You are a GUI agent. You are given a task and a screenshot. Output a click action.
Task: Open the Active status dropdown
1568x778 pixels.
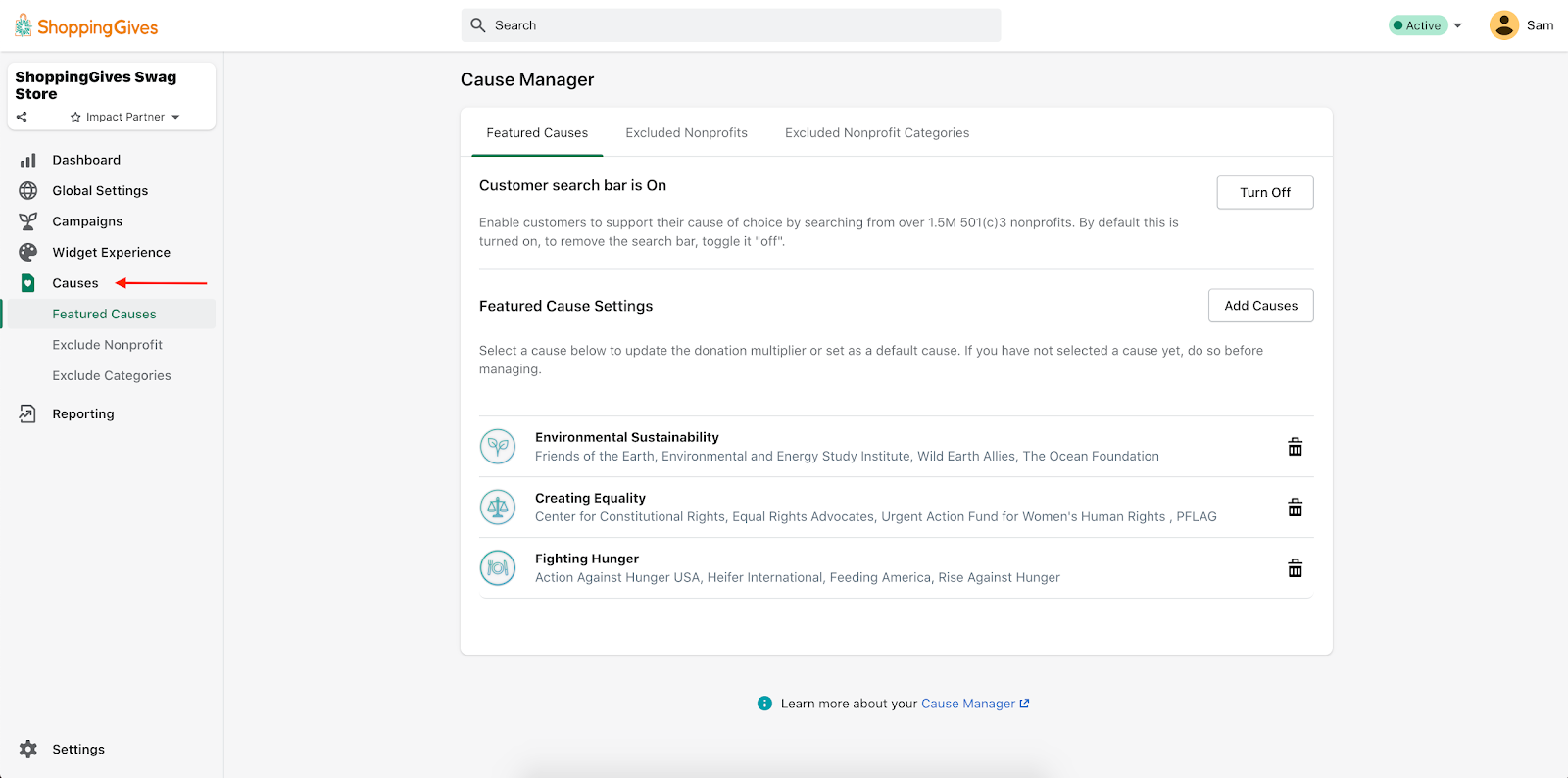(x=1426, y=25)
